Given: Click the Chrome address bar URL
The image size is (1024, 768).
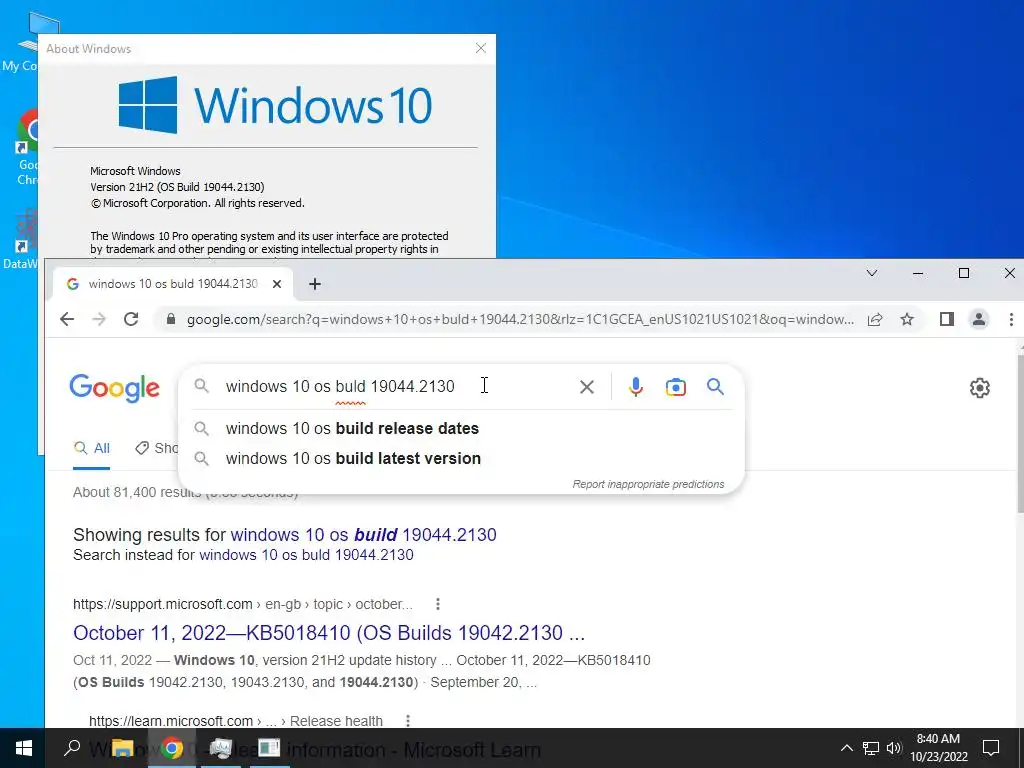Looking at the screenshot, I should point(519,319).
